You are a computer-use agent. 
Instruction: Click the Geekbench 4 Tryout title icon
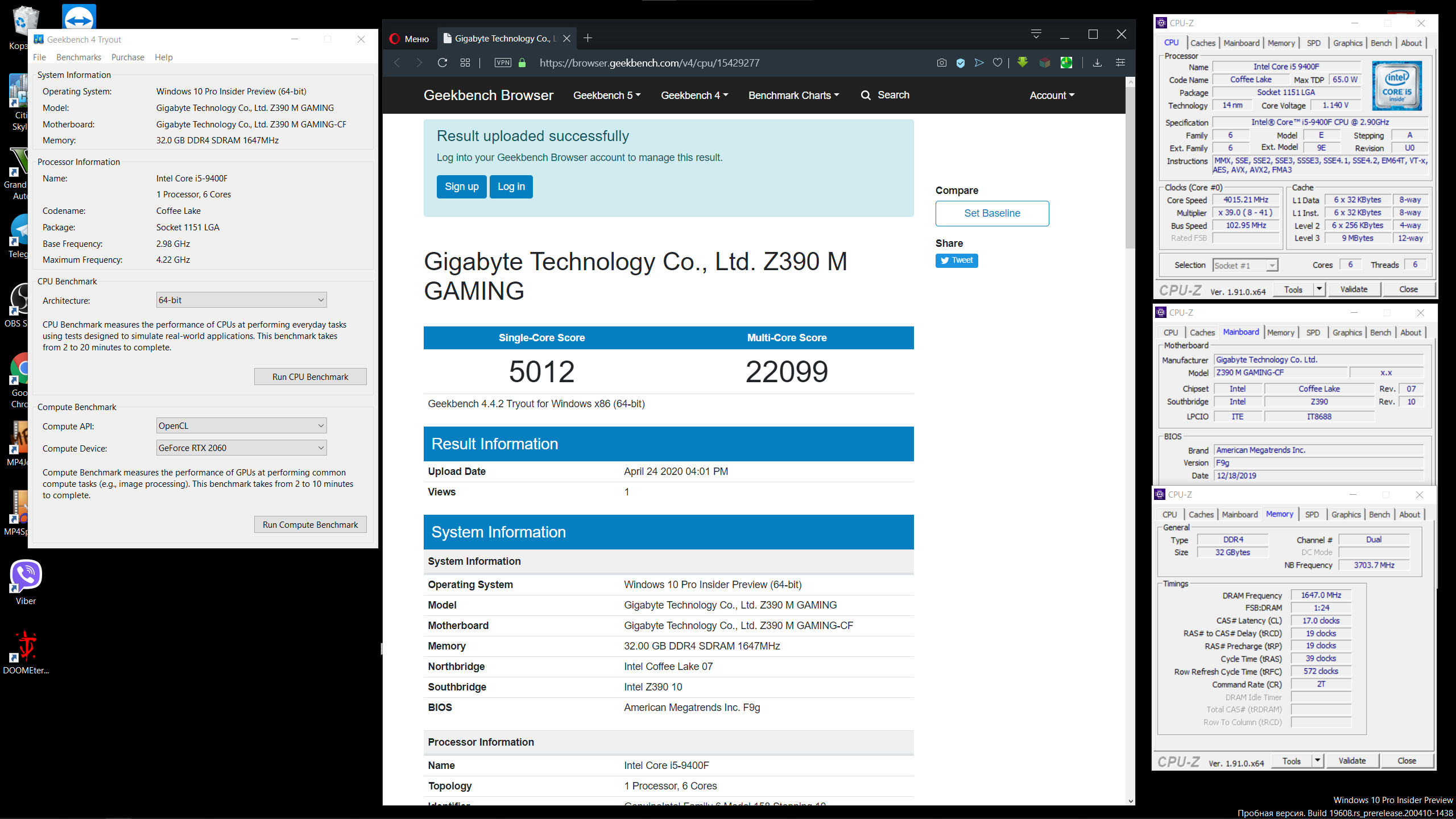click(39, 39)
